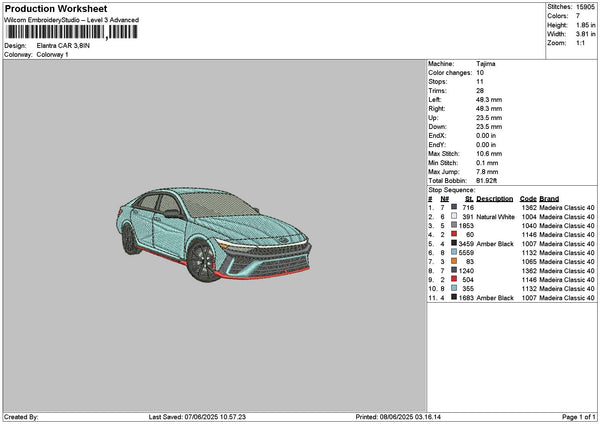The height and width of the screenshot is (424, 600).
Task: Select the Natural White swatch in stop 2
Action: [454, 216]
